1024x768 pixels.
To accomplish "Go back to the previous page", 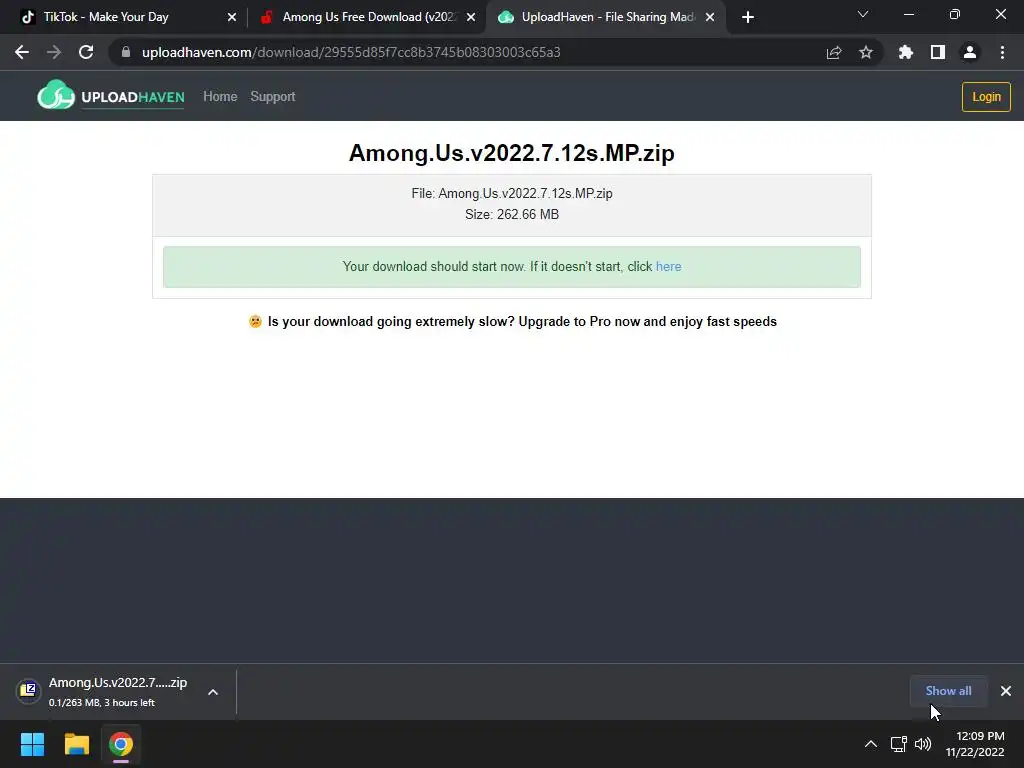I will click(22, 52).
